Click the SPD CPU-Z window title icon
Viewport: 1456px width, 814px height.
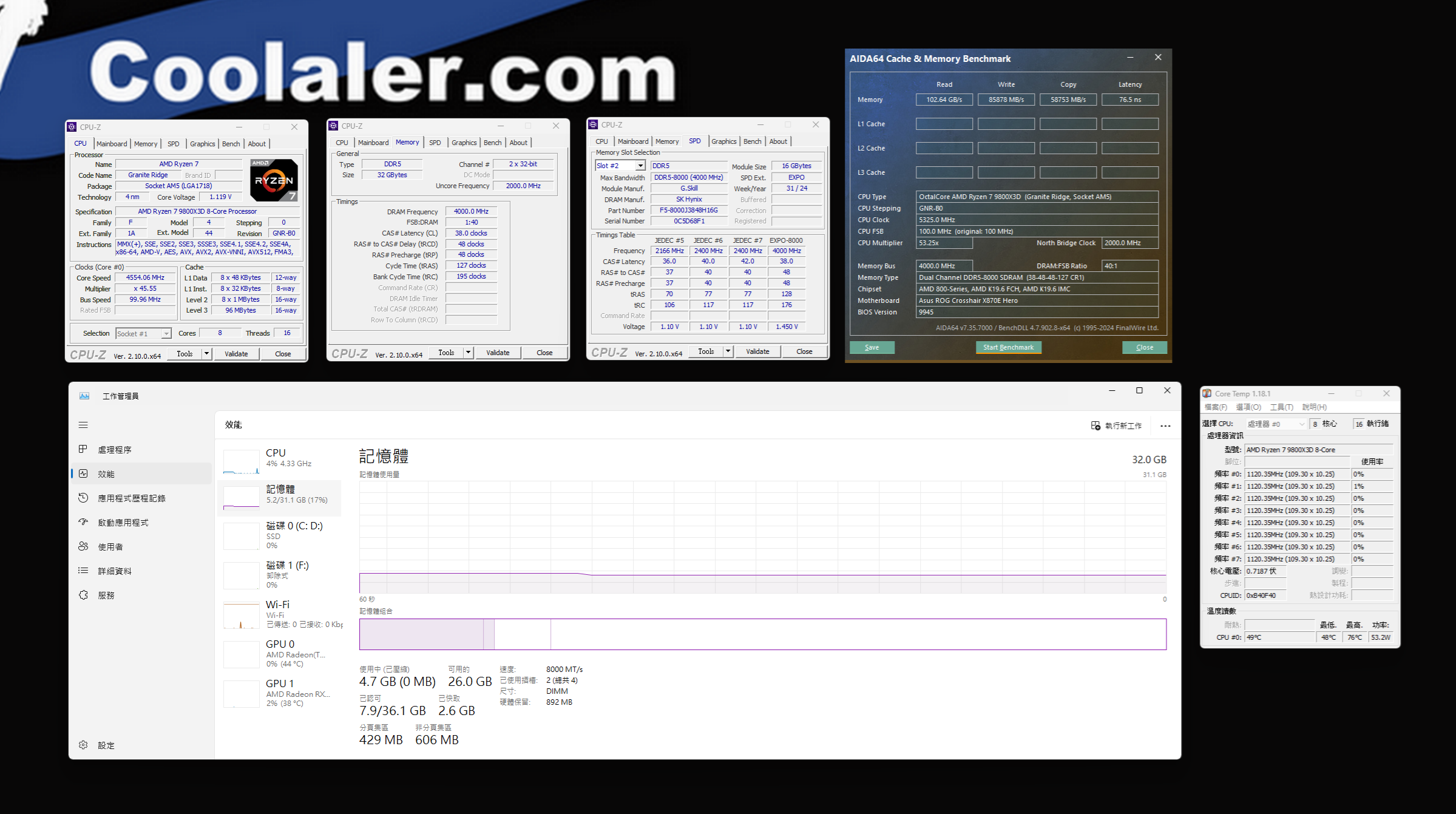[x=593, y=124]
